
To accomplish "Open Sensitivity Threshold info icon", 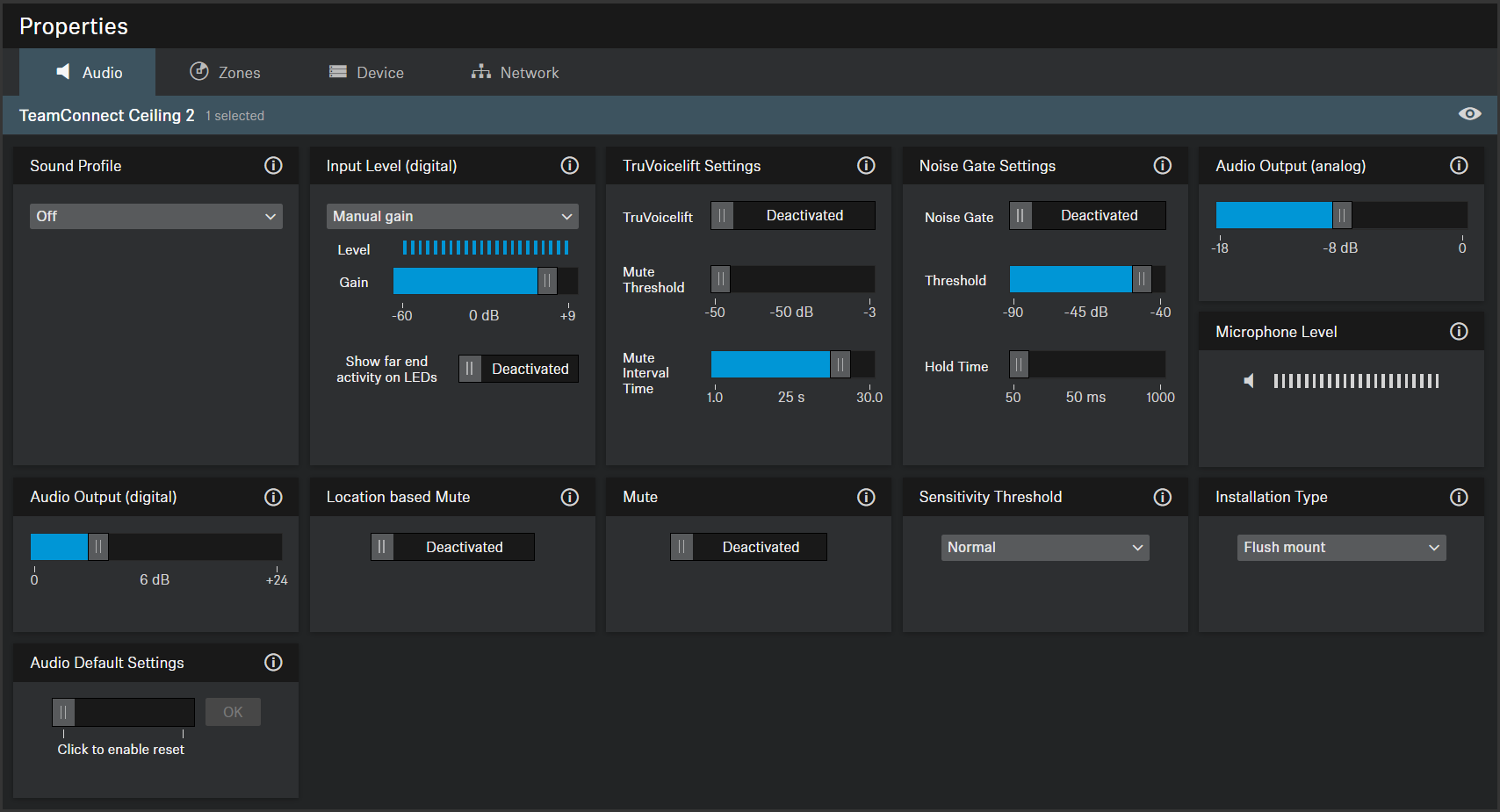I will [x=1162, y=498].
